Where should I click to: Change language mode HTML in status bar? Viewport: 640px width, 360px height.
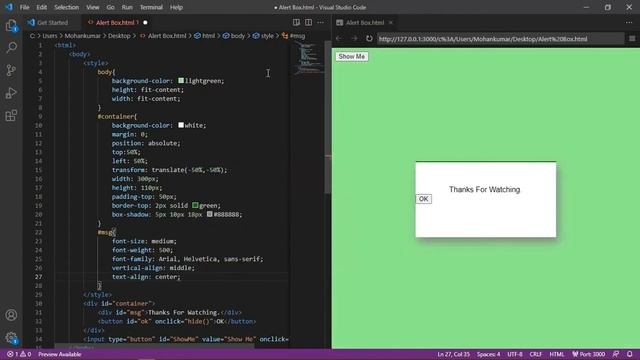point(557,354)
